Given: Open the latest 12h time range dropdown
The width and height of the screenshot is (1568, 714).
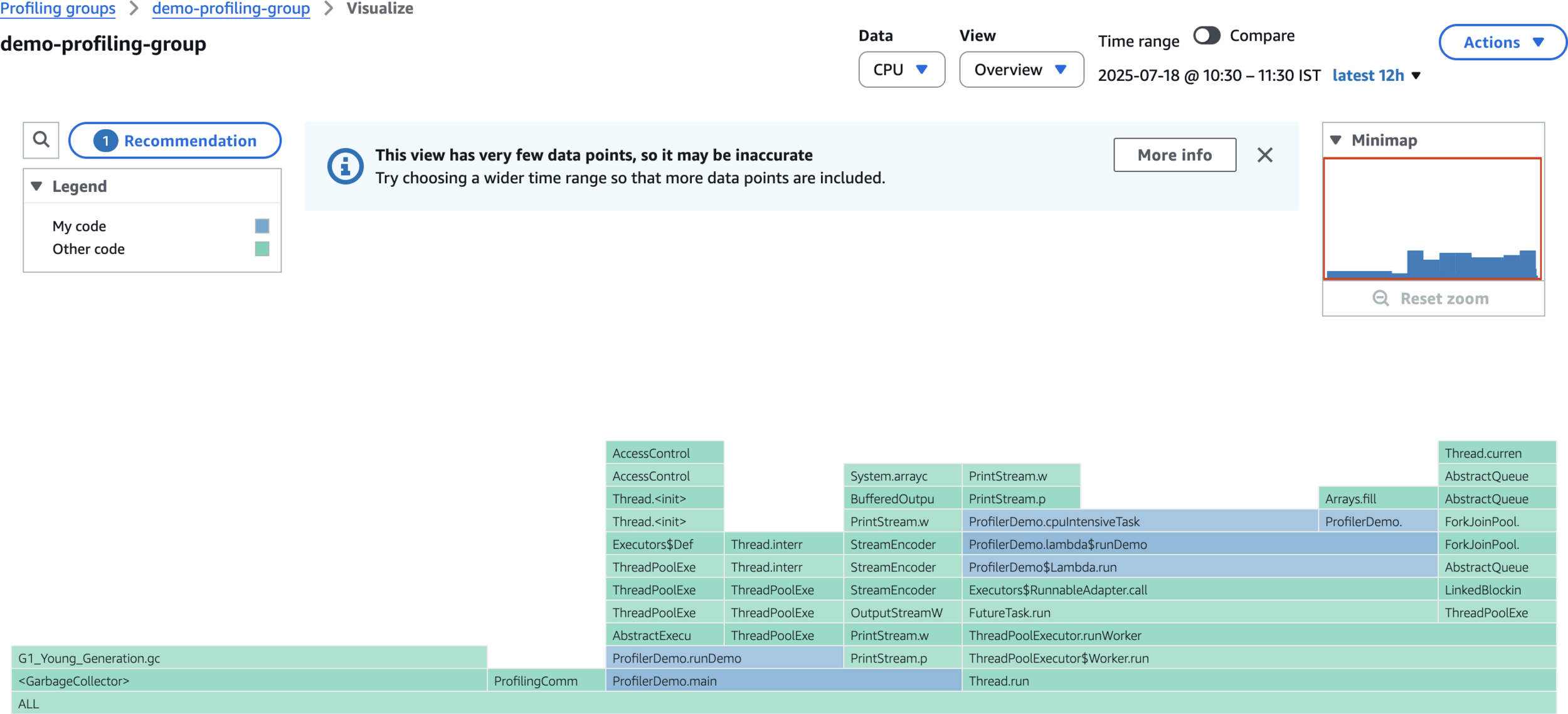Looking at the screenshot, I should (1376, 75).
